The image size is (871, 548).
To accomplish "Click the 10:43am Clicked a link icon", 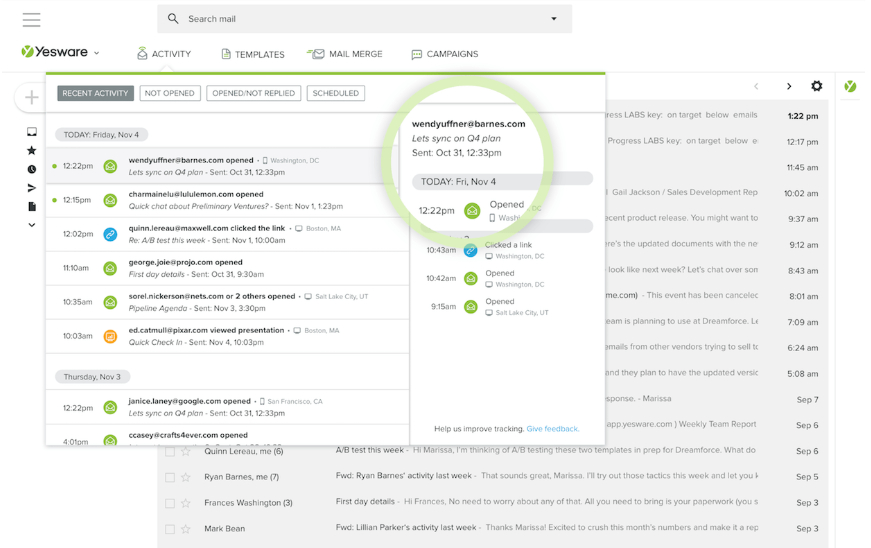I will tap(470, 250).
